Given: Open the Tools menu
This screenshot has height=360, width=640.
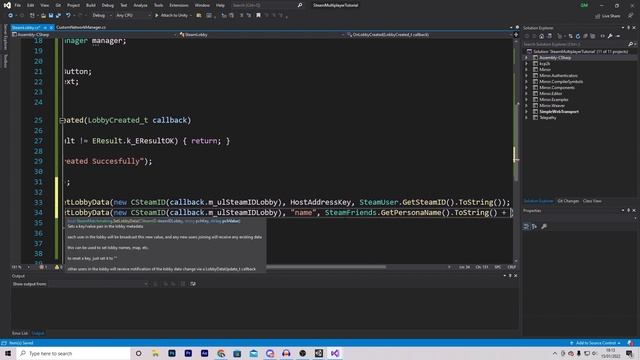Looking at the screenshot, I should tap(158, 5).
